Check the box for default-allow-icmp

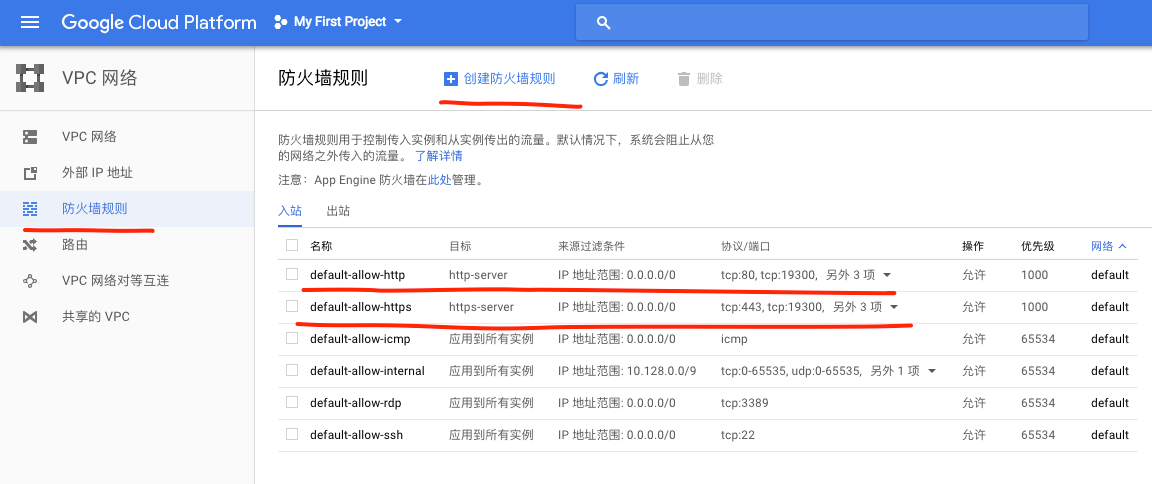(x=292, y=339)
